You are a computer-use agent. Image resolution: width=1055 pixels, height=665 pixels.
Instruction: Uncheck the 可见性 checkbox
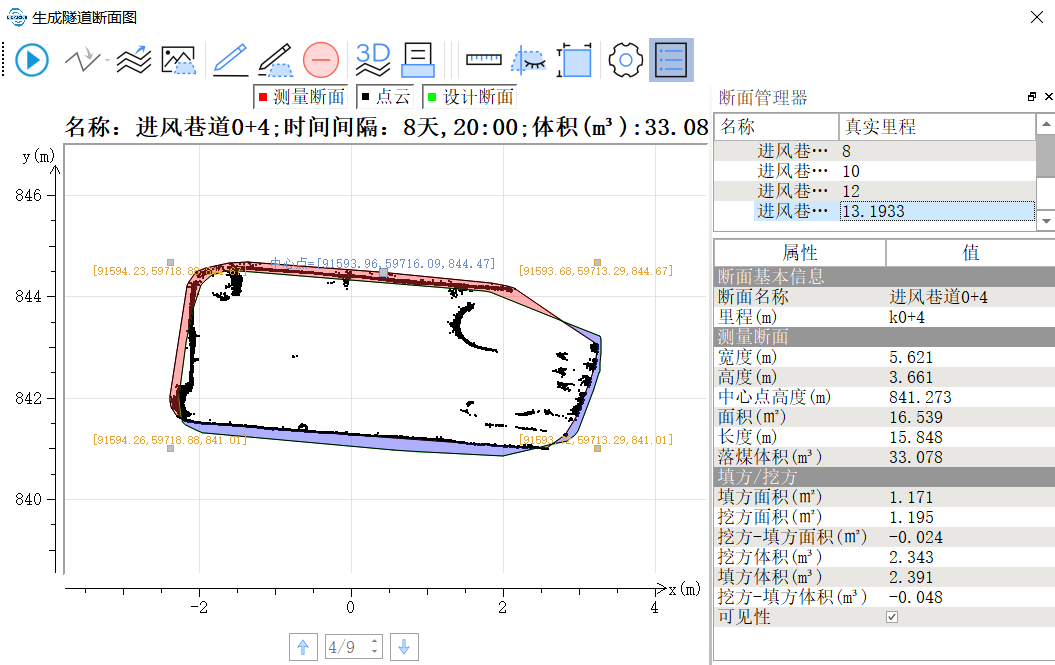point(892,617)
